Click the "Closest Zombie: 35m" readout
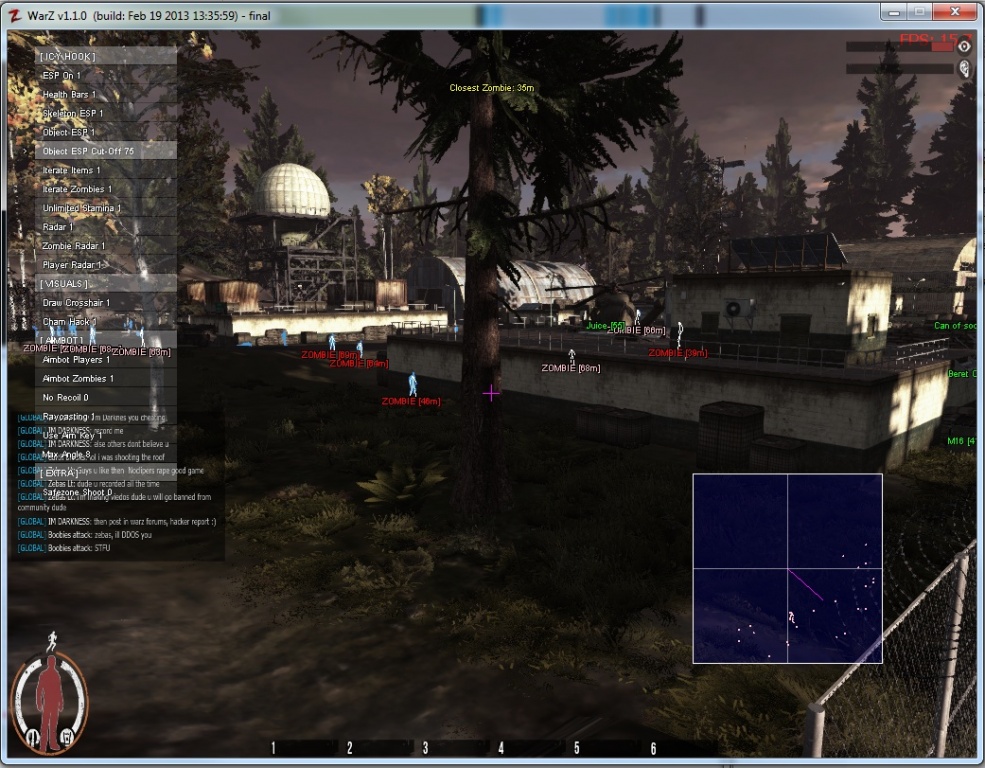Screen dimensions: 985x768 click(492, 88)
